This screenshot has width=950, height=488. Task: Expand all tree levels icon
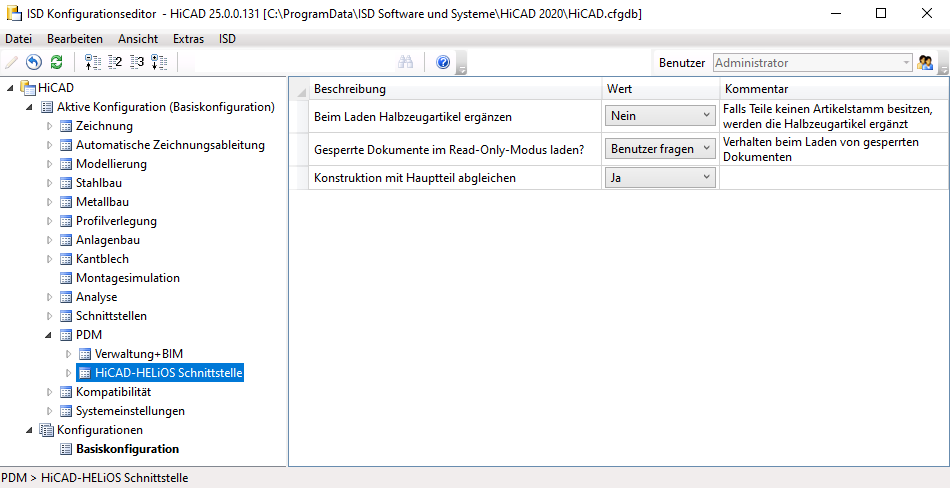(x=159, y=62)
